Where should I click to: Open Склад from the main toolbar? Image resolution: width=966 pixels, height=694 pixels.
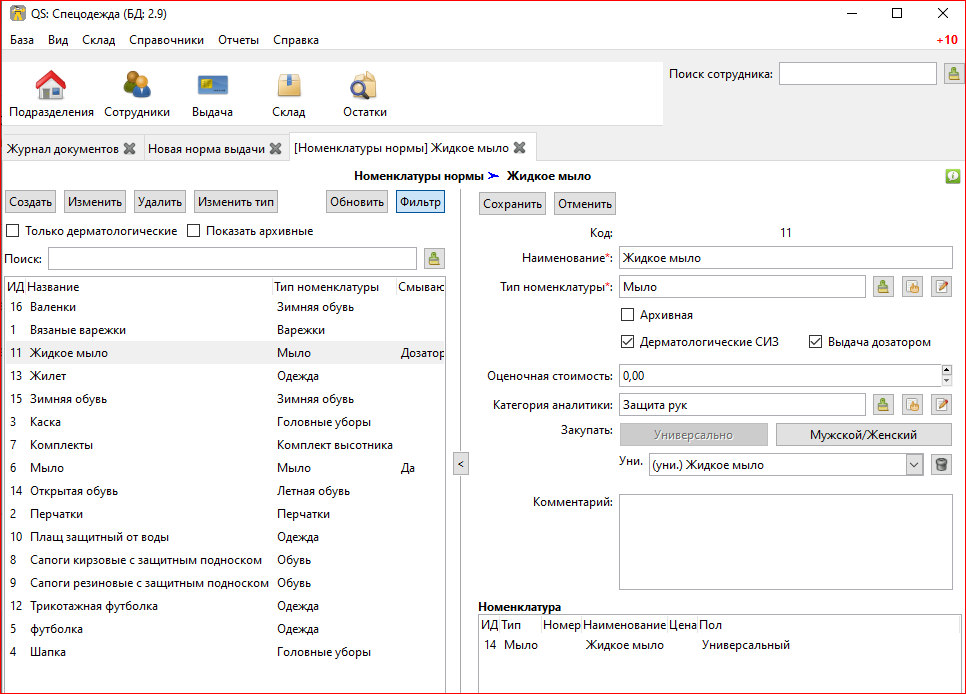(288, 94)
